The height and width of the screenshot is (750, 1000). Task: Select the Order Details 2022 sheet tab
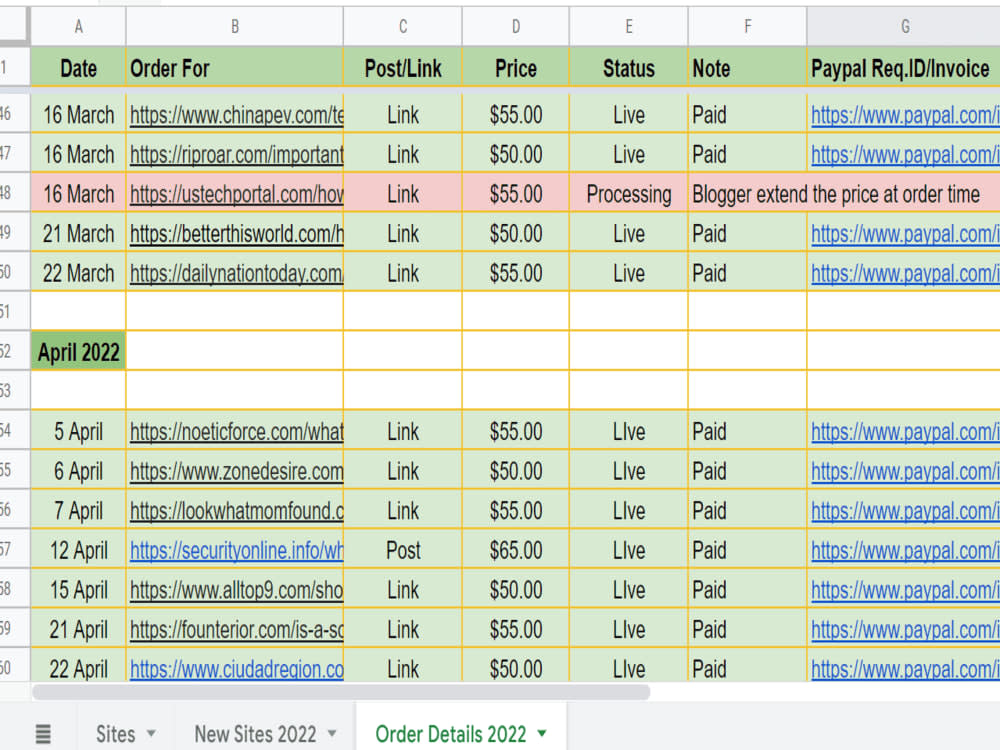(450, 734)
